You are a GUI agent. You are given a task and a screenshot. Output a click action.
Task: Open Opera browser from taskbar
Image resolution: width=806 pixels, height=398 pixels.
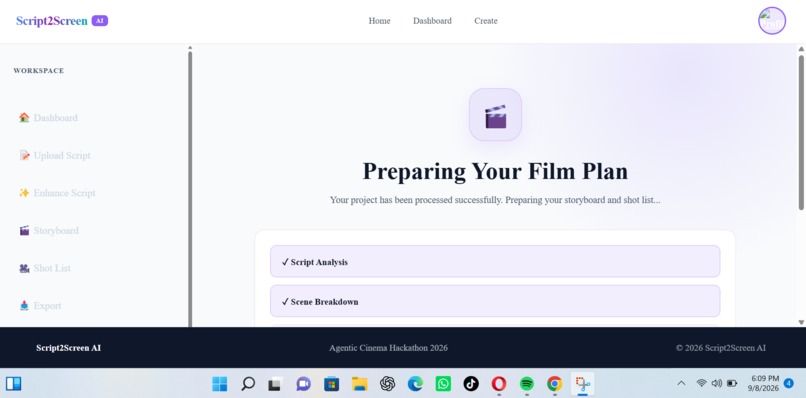499,384
